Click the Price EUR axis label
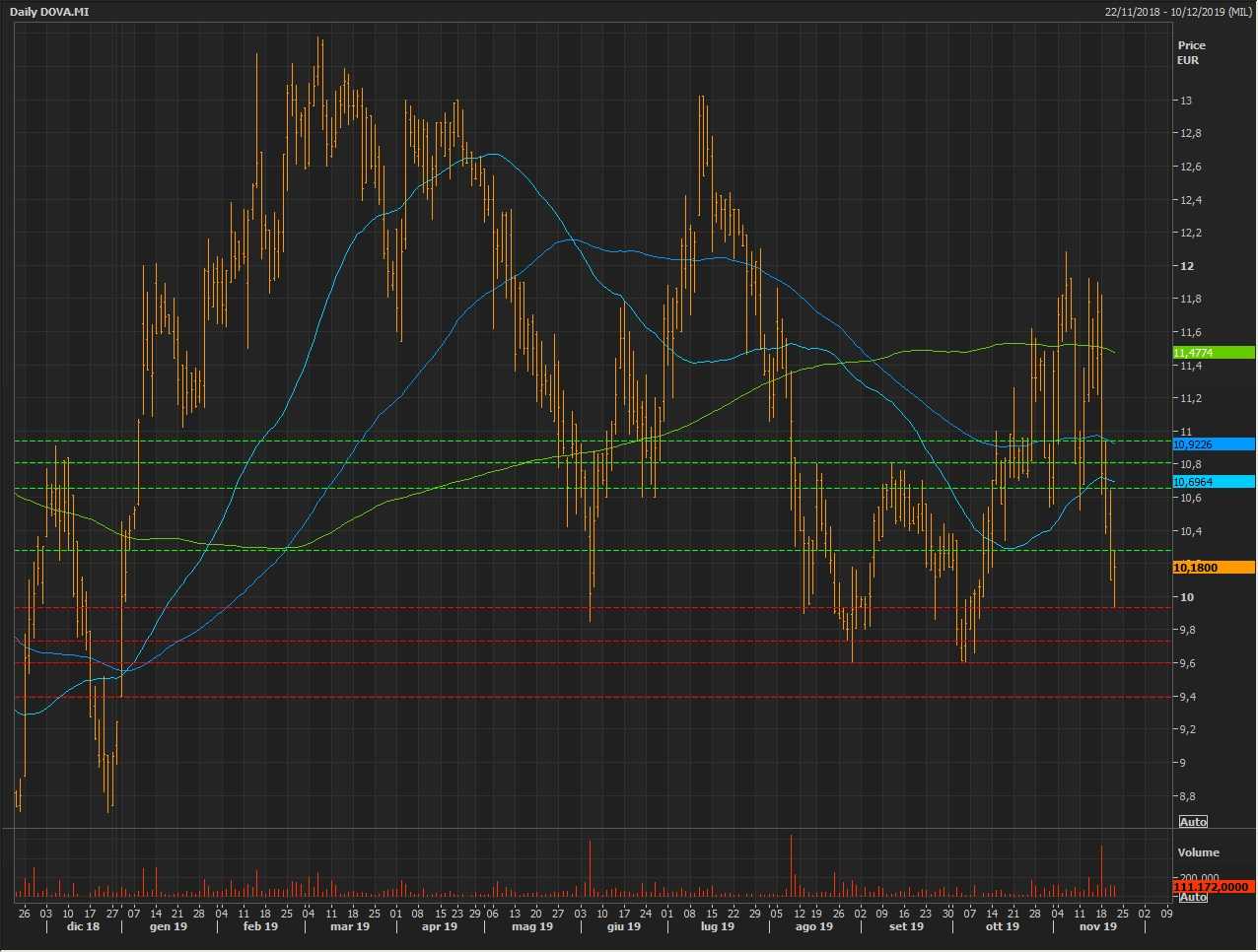Image resolution: width=1258 pixels, height=952 pixels. pyautogui.click(x=1190, y=52)
